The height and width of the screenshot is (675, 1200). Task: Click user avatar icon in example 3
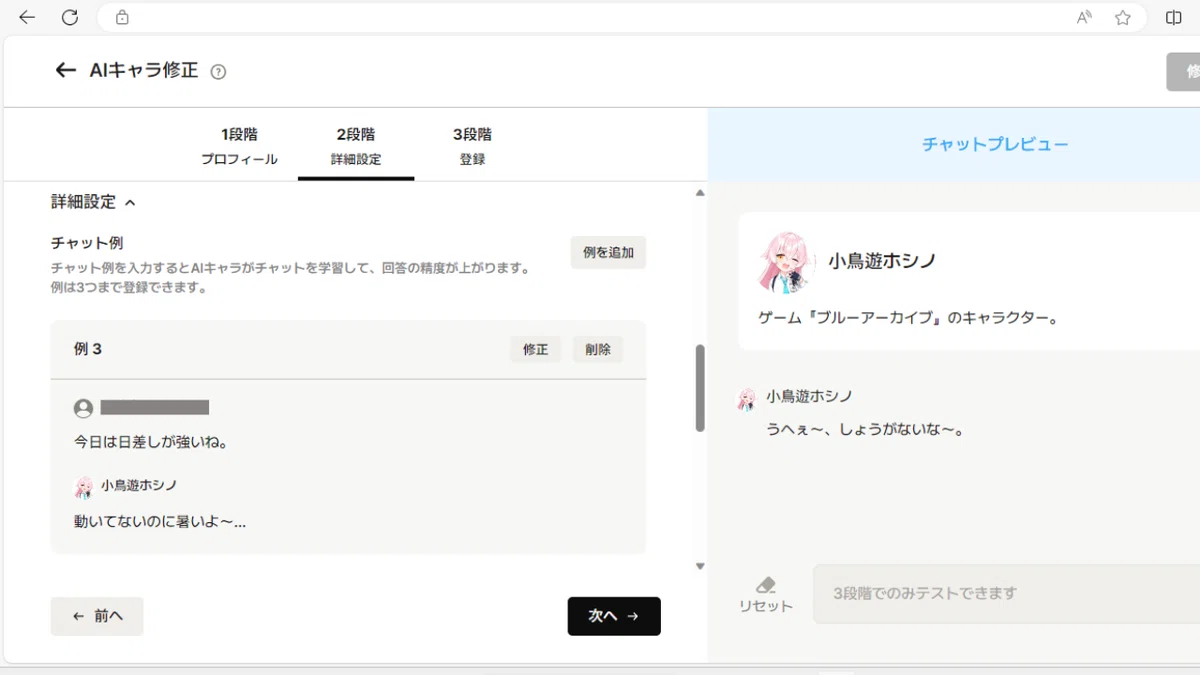pos(83,408)
